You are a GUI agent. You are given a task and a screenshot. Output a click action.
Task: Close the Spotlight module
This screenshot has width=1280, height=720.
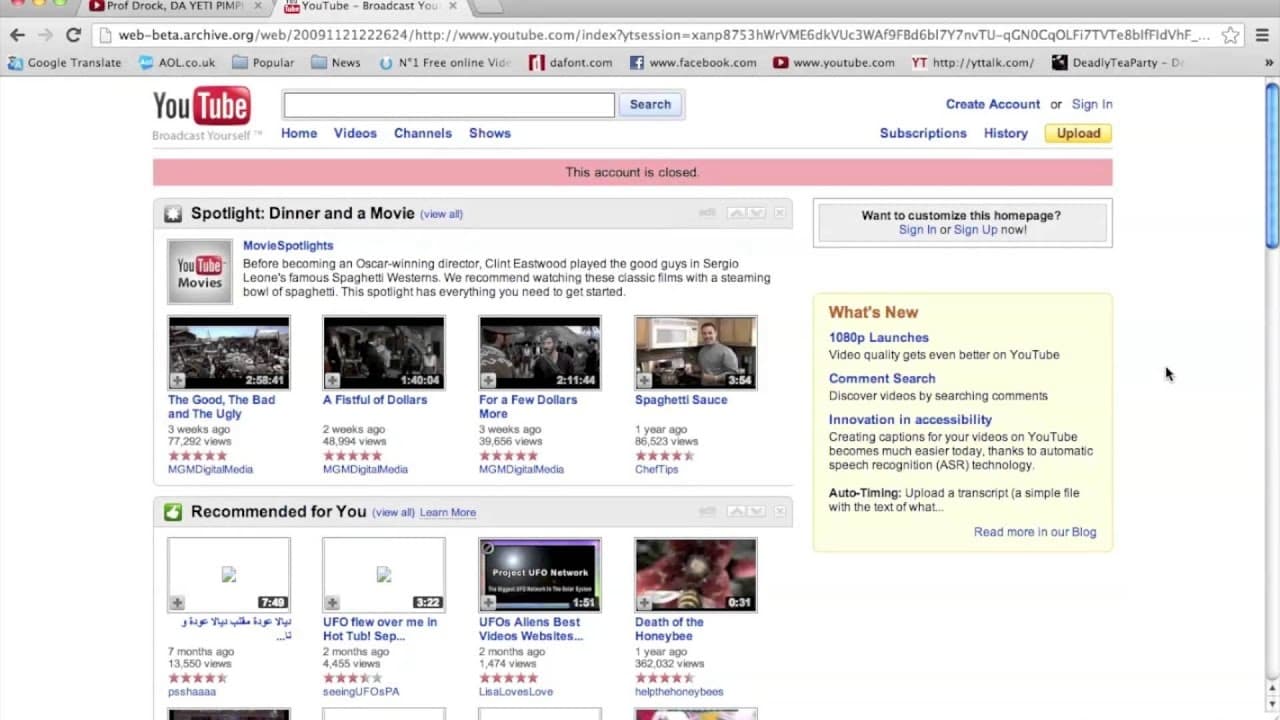(x=780, y=213)
